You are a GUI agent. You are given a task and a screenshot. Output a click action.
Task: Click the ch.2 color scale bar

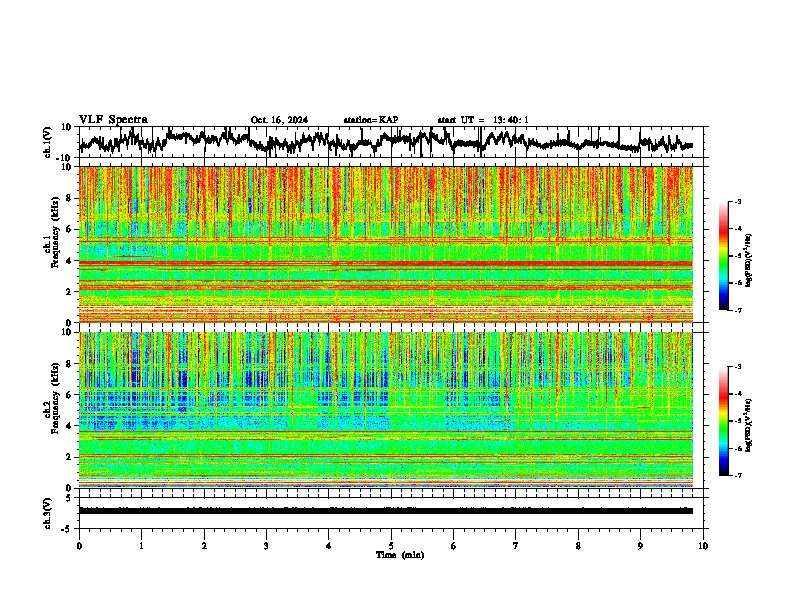tap(723, 421)
